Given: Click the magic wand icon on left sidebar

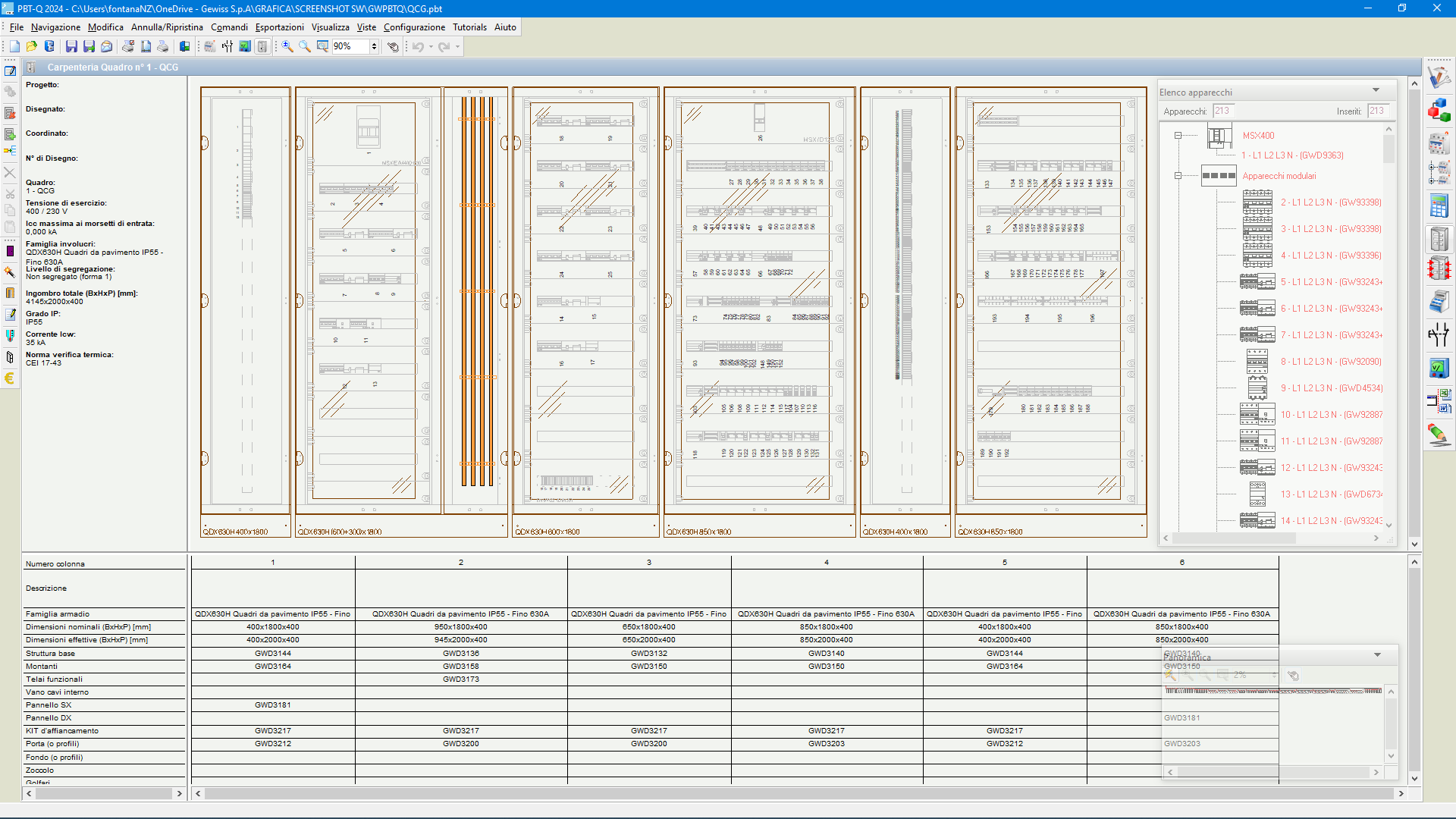Looking at the screenshot, I should pos(10,271).
